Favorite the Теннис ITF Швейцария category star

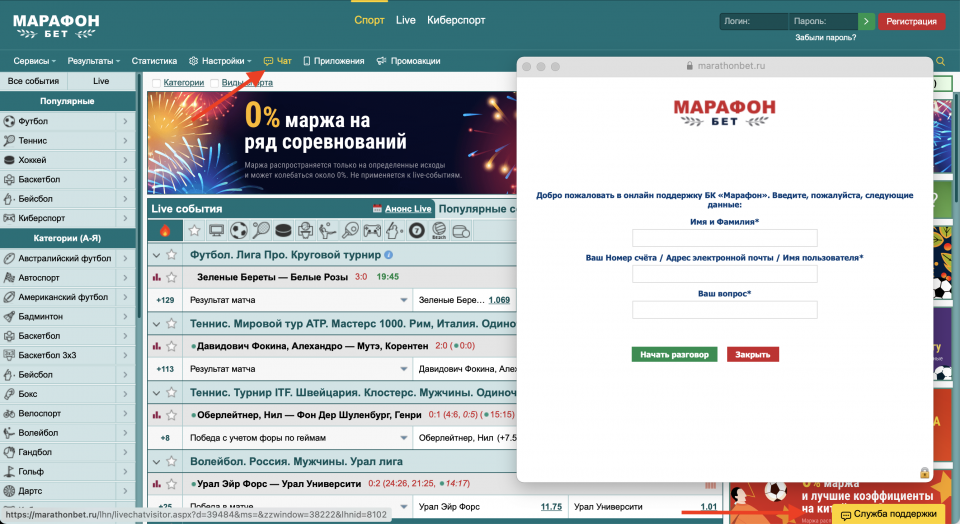tap(171, 392)
